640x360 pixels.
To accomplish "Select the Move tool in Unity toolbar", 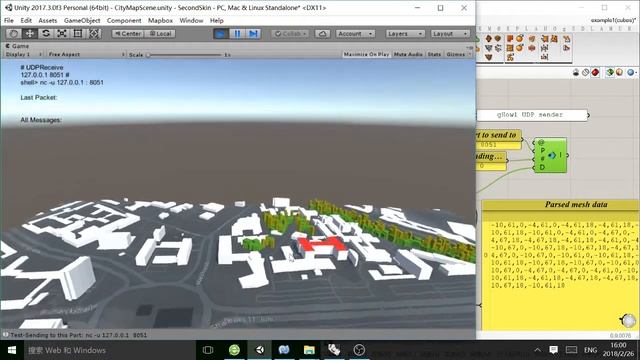I will click(30, 33).
